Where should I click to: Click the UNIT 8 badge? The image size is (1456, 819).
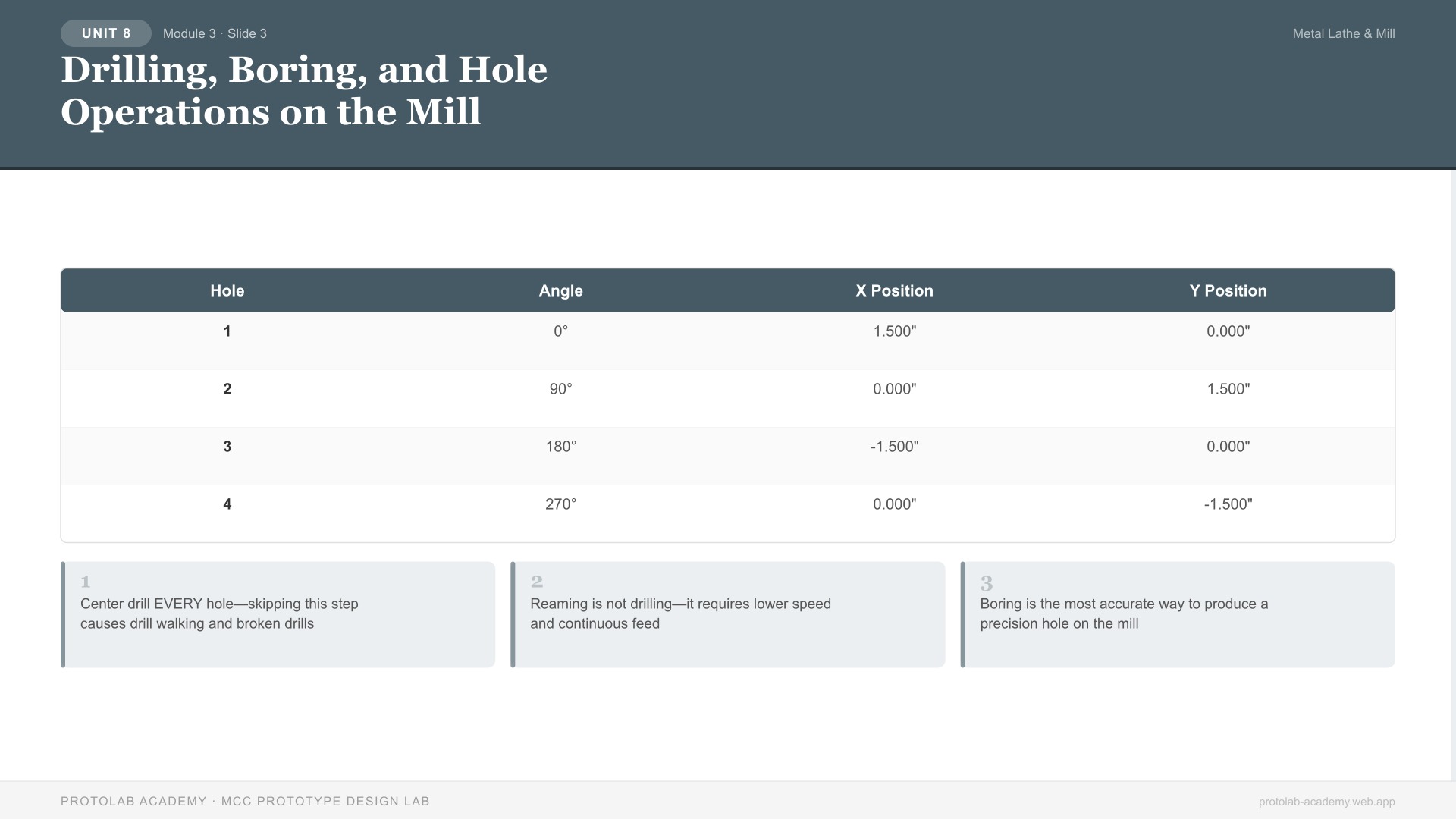(105, 33)
